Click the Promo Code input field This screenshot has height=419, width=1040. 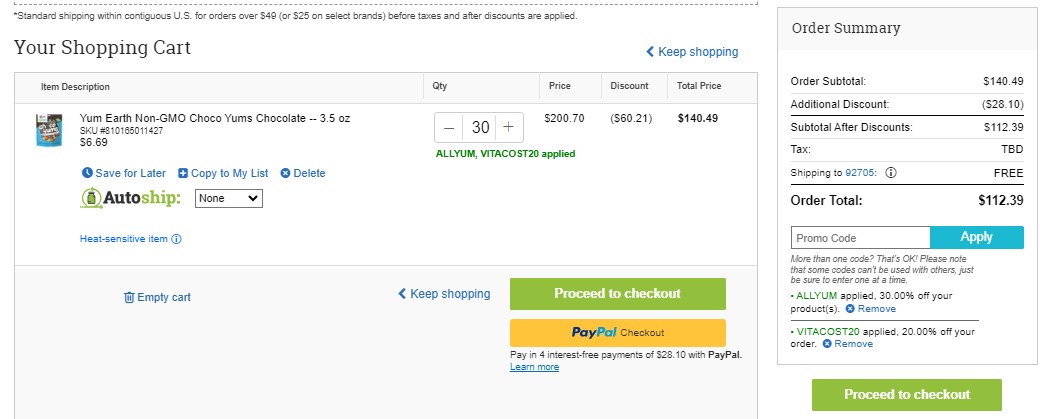[860, 238]
